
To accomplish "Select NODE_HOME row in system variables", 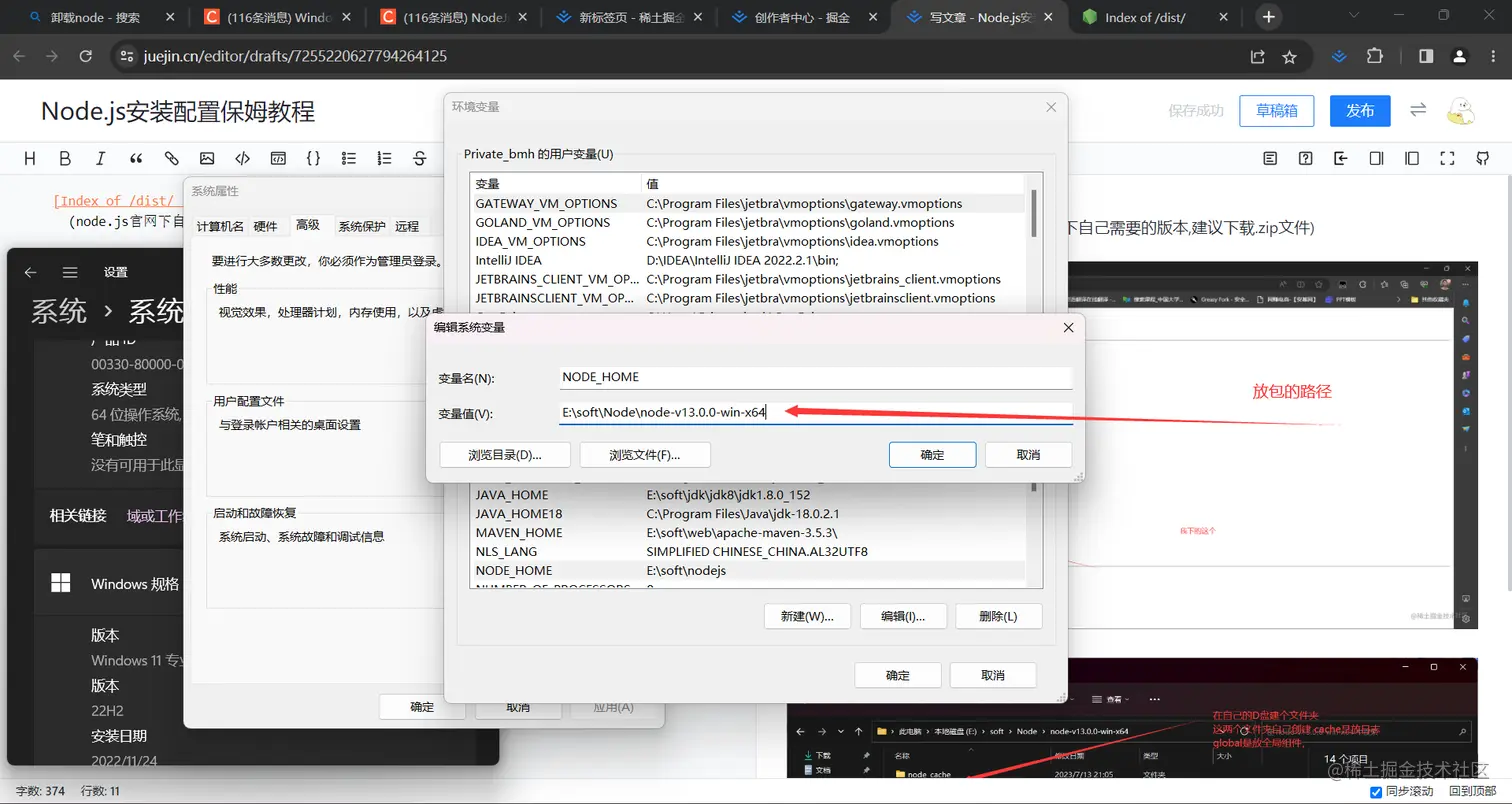I will click(750, 571).
